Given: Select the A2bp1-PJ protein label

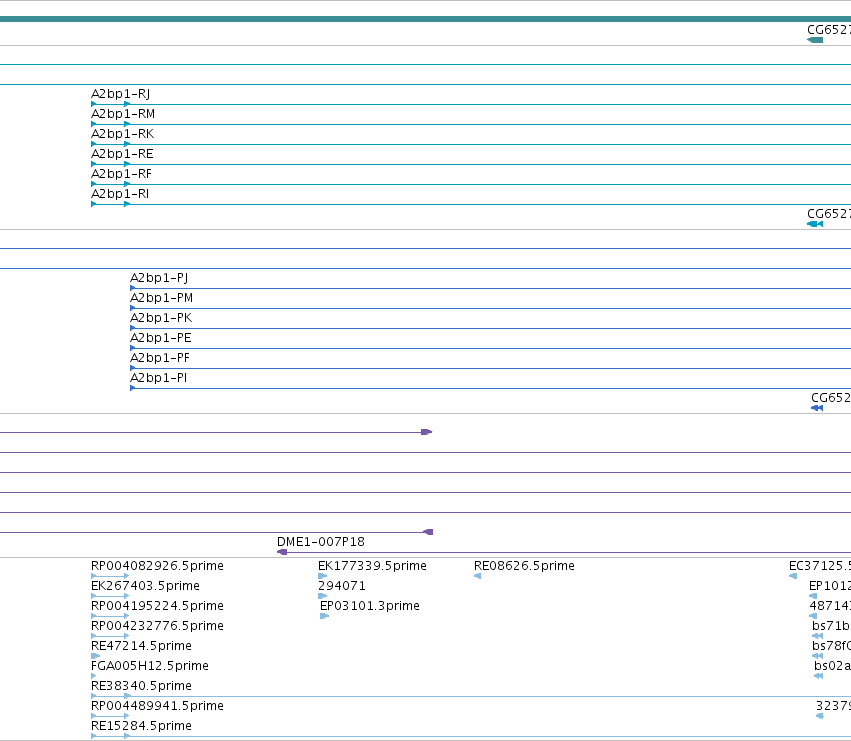Looking at the screenshot, I should [x=159, y=278].
